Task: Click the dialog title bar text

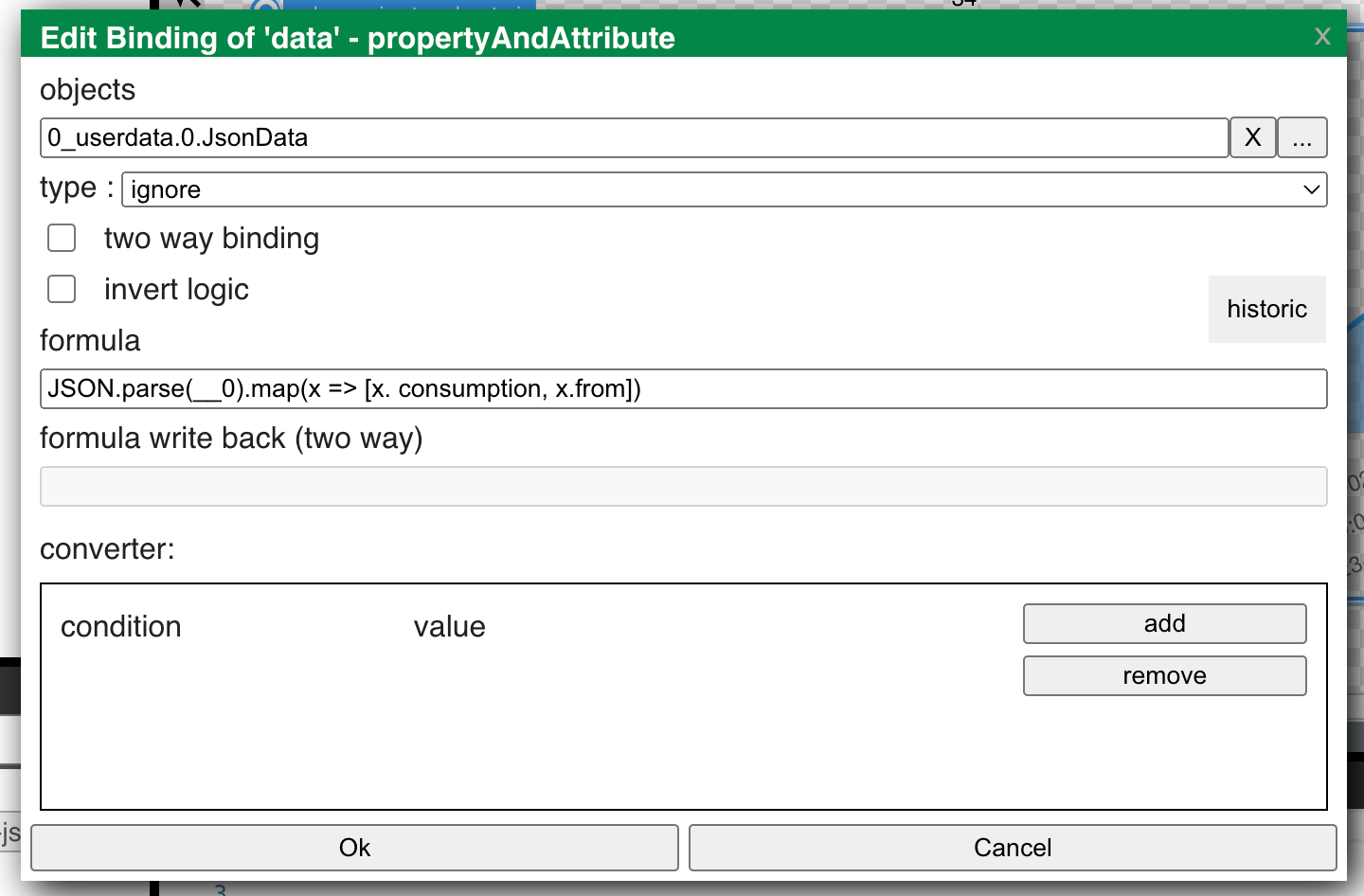Action: tap(358, 38)
